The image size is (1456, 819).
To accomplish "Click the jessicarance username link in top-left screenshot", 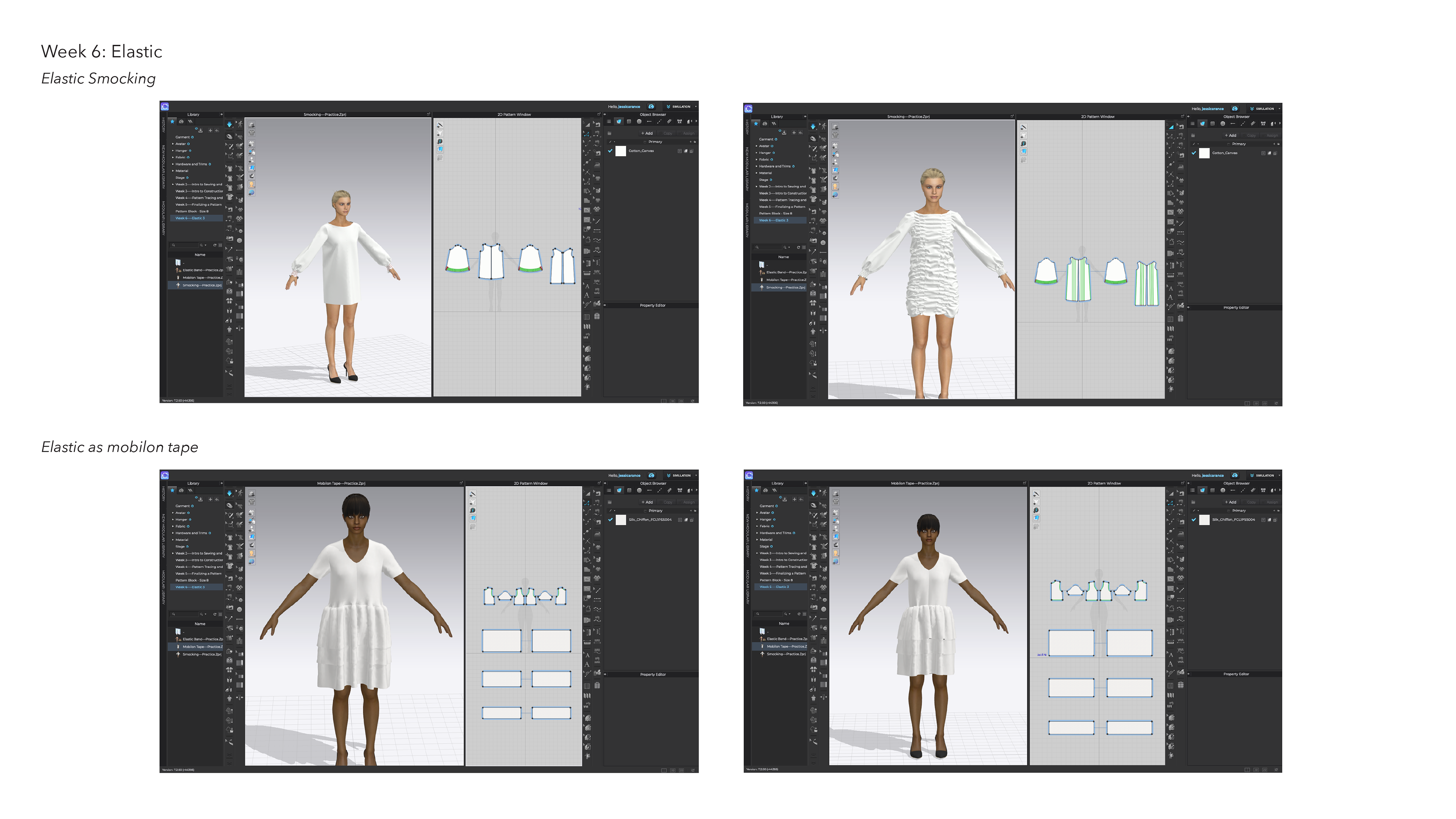I will (629, 107).
